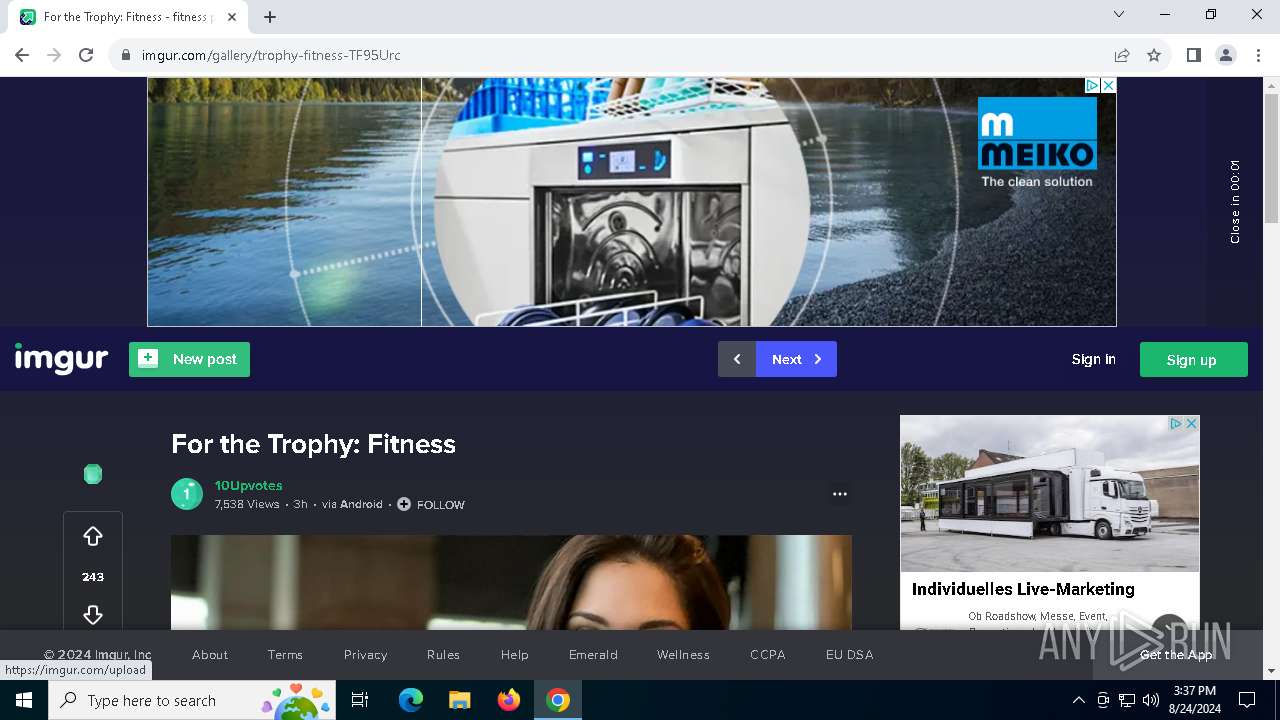
Task: Open the CCPA footer link
Action: pos(768,655)
